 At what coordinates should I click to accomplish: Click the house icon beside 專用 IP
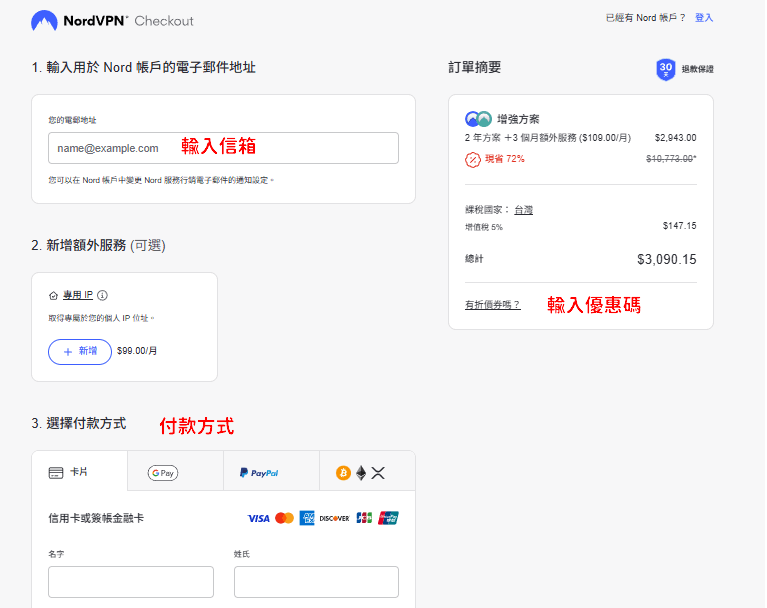coord(53,295)
